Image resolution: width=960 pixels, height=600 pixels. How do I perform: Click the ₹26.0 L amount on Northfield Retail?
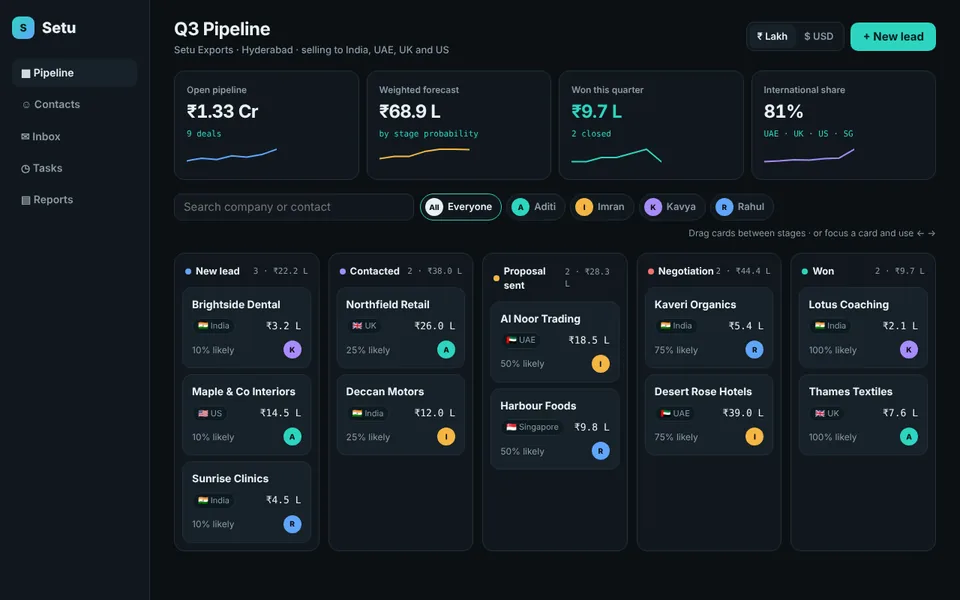434,326
